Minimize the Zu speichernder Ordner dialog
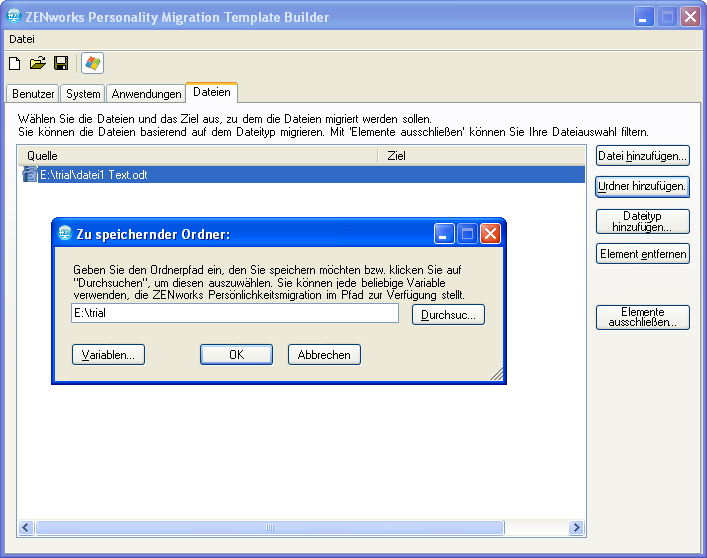 444,233
